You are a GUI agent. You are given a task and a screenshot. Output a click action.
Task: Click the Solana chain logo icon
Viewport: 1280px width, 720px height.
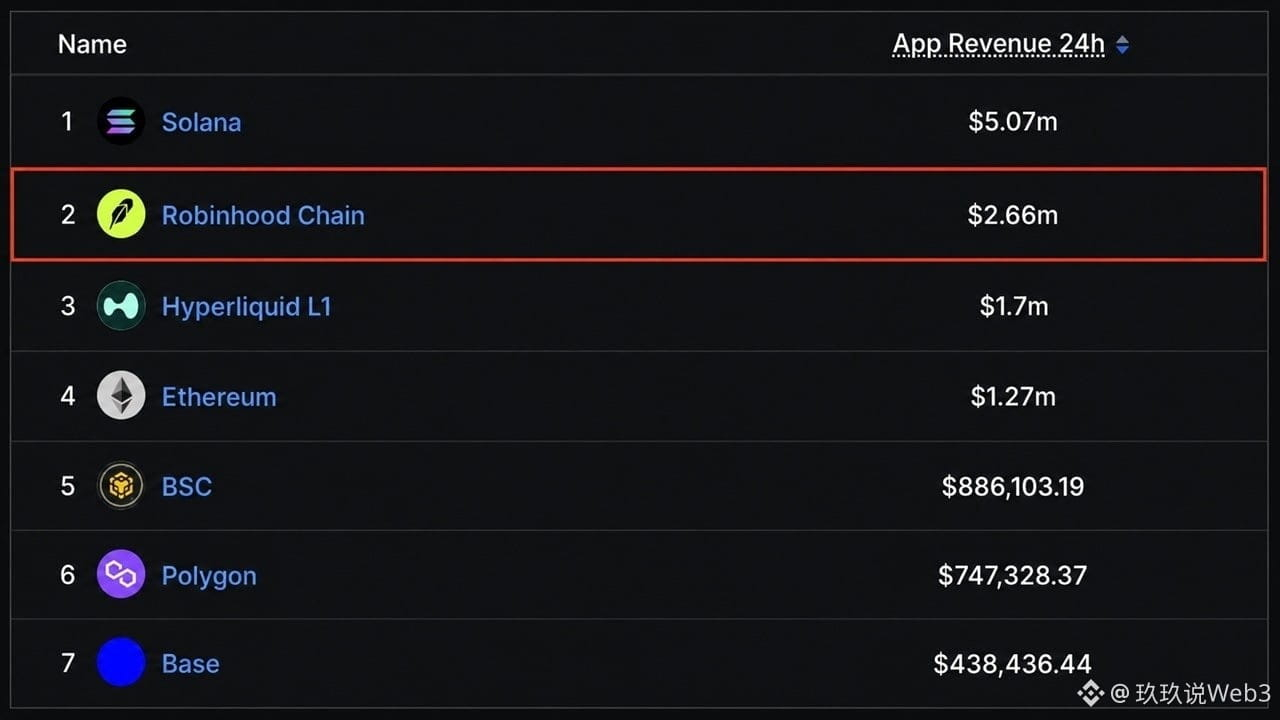point(121,122)
